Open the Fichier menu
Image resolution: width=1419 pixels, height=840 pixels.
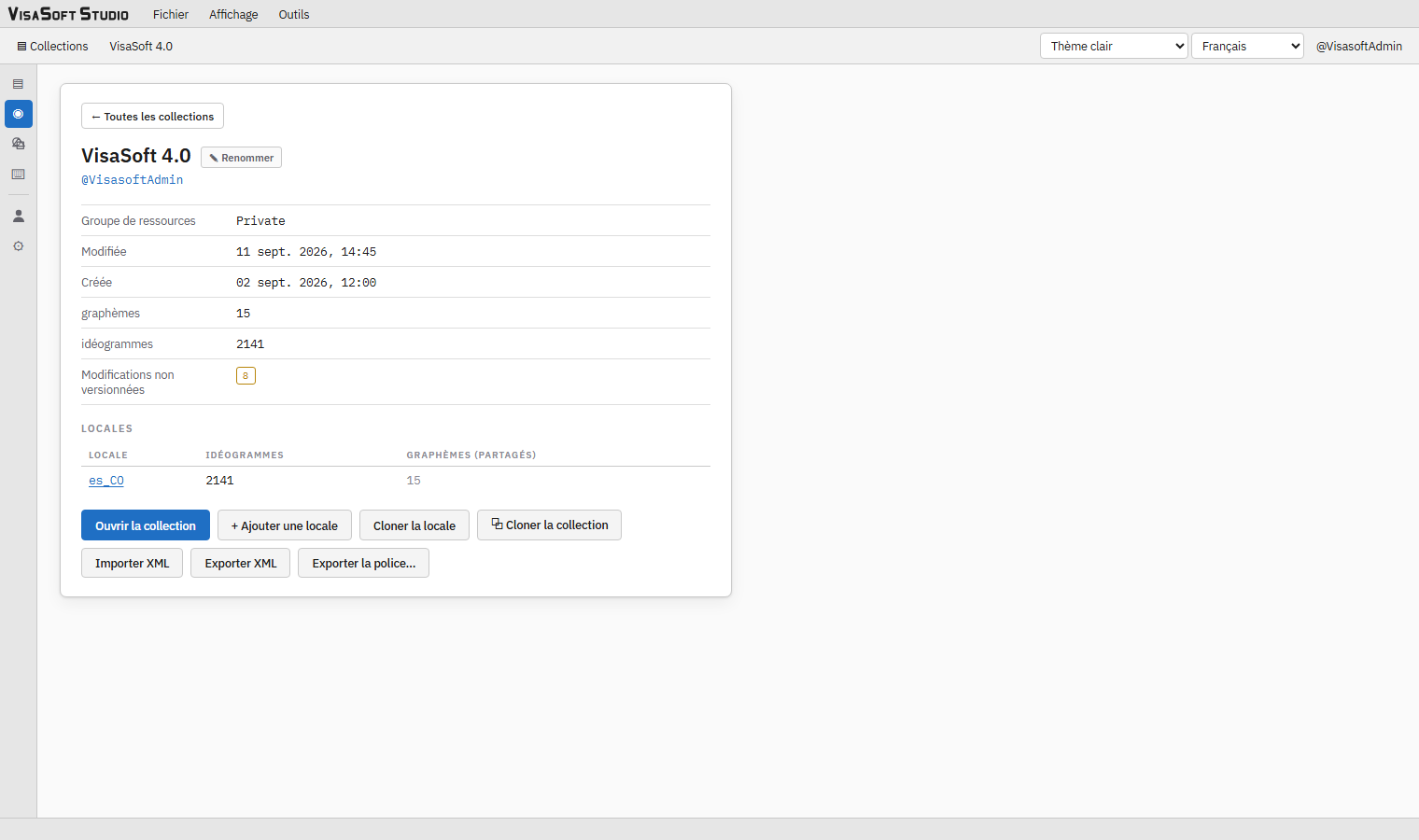(171, 14)
